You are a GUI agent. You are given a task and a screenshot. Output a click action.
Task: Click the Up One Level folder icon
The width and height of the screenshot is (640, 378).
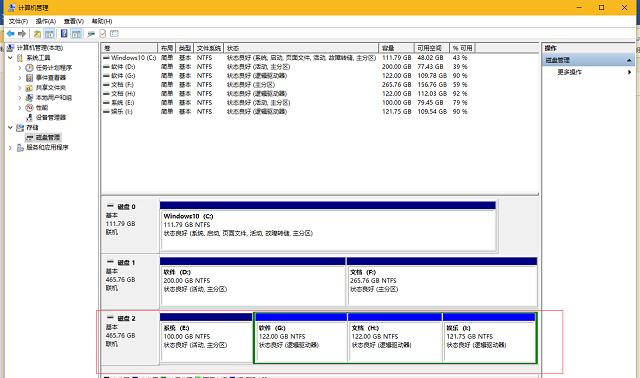37,33
